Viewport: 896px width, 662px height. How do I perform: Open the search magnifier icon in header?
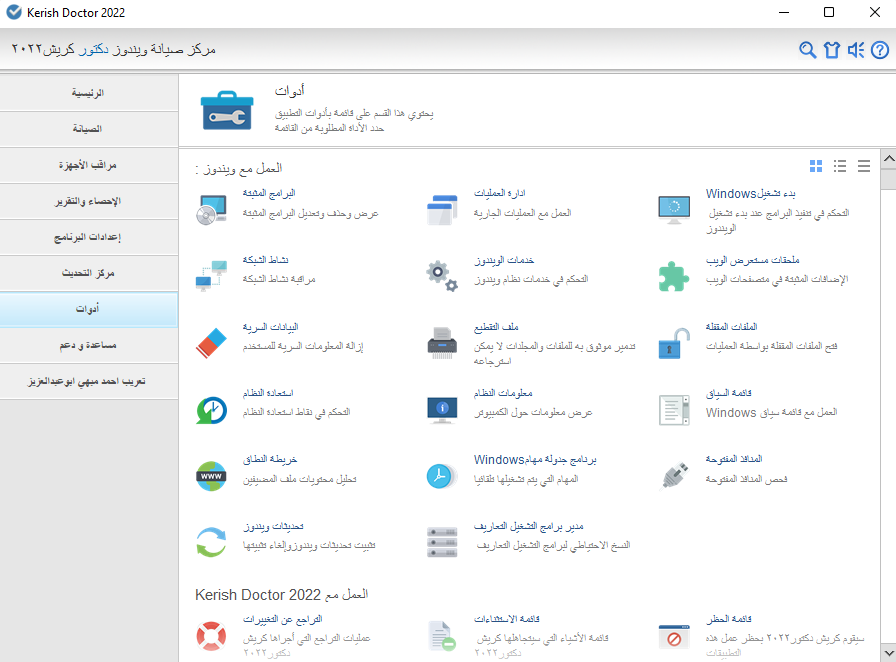pos(807,50)
